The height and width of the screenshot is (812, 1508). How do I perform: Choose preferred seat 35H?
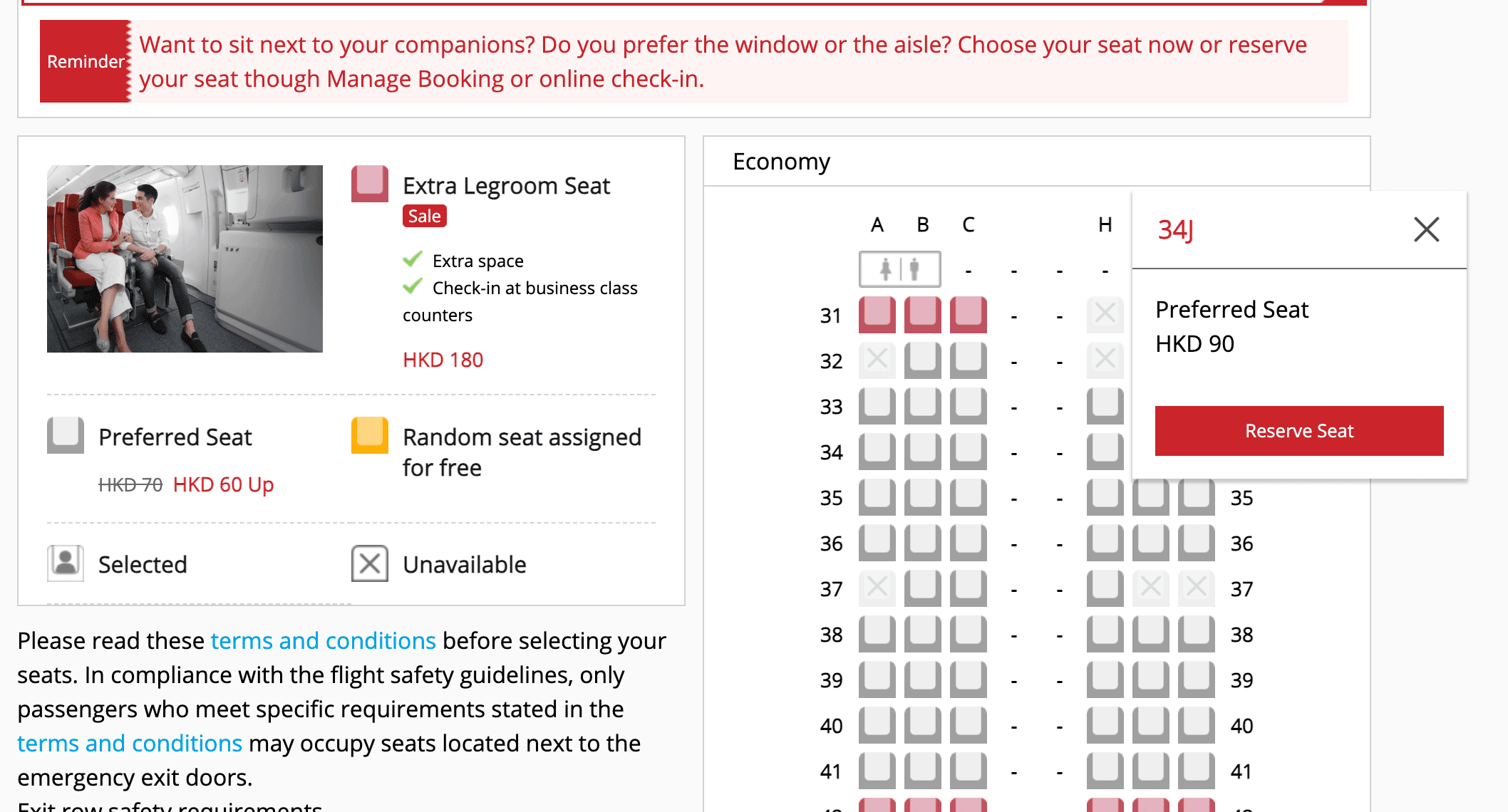(1105, 497)
